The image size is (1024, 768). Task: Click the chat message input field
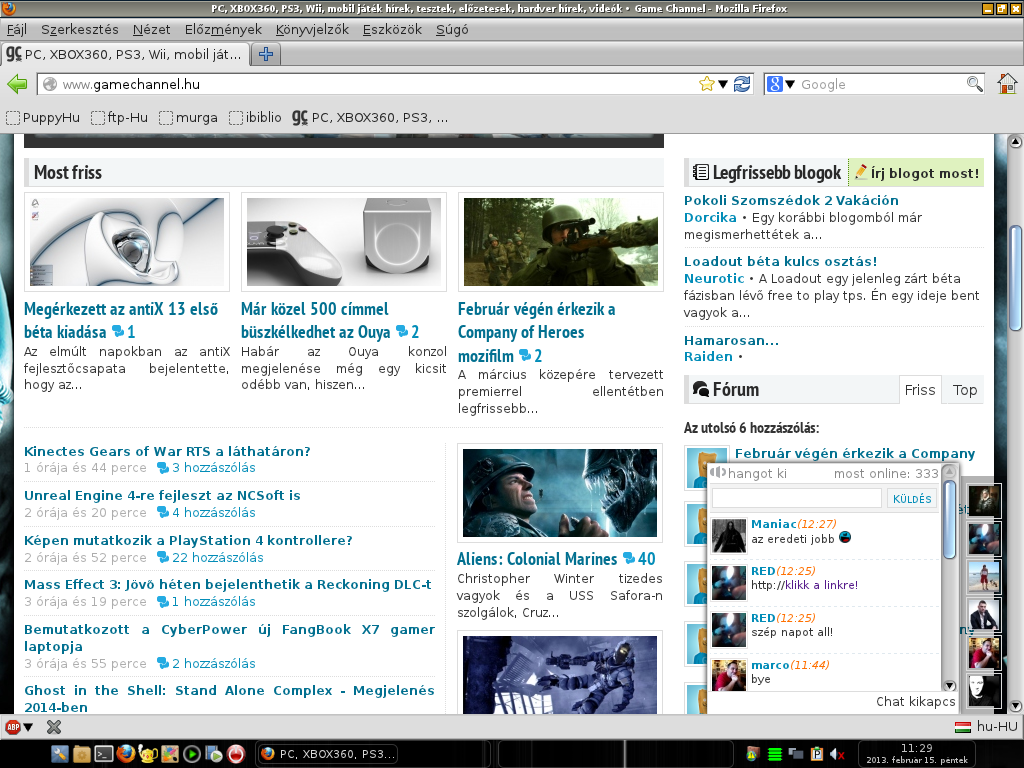(x=796, y=498)
